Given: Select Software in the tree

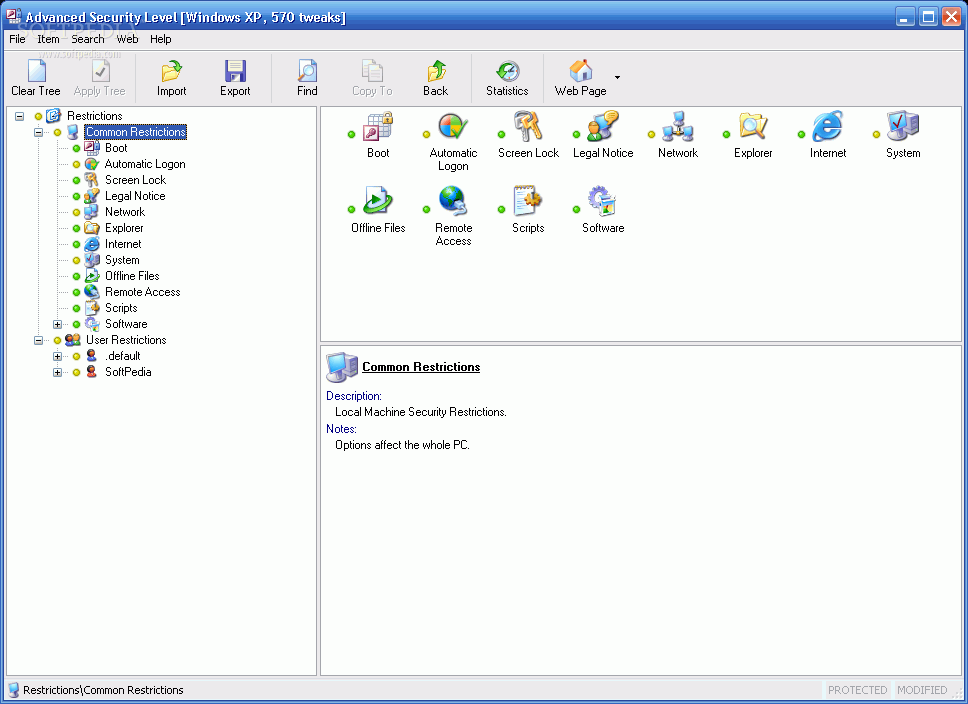Looking at the screenshot, I should tap(126, 324).
